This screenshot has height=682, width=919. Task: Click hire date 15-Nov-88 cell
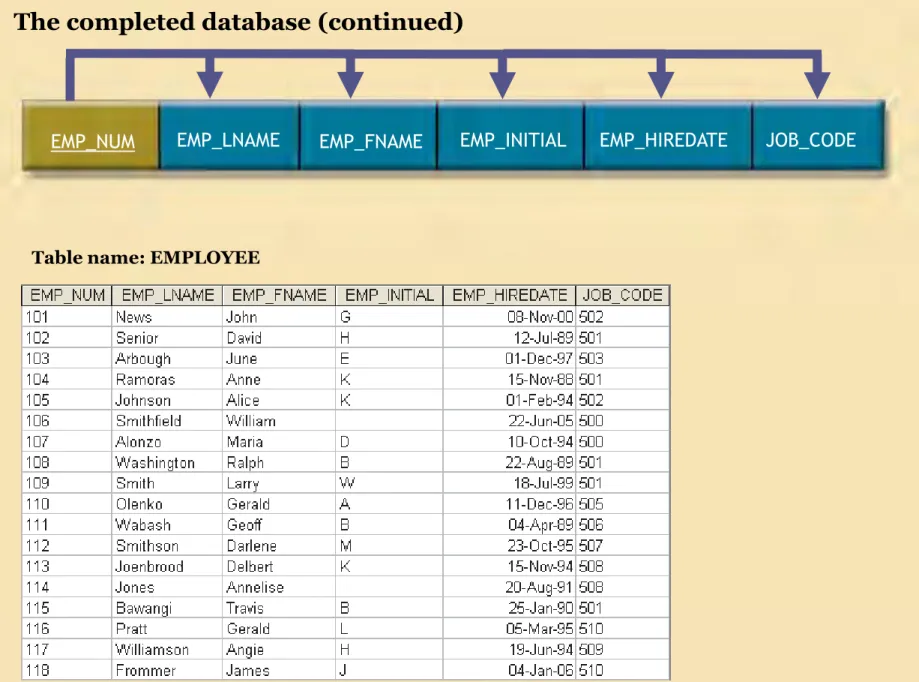pos(509,380)
